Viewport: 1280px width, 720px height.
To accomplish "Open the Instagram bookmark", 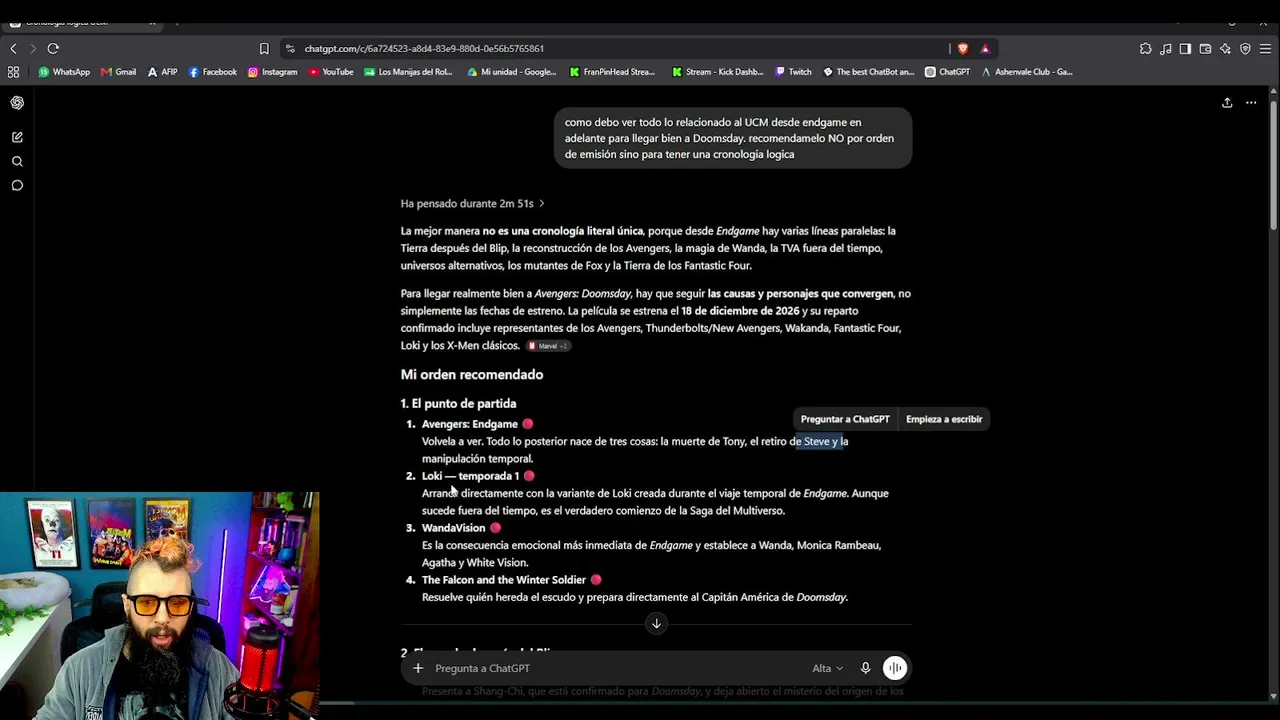I will click(272, 72).
